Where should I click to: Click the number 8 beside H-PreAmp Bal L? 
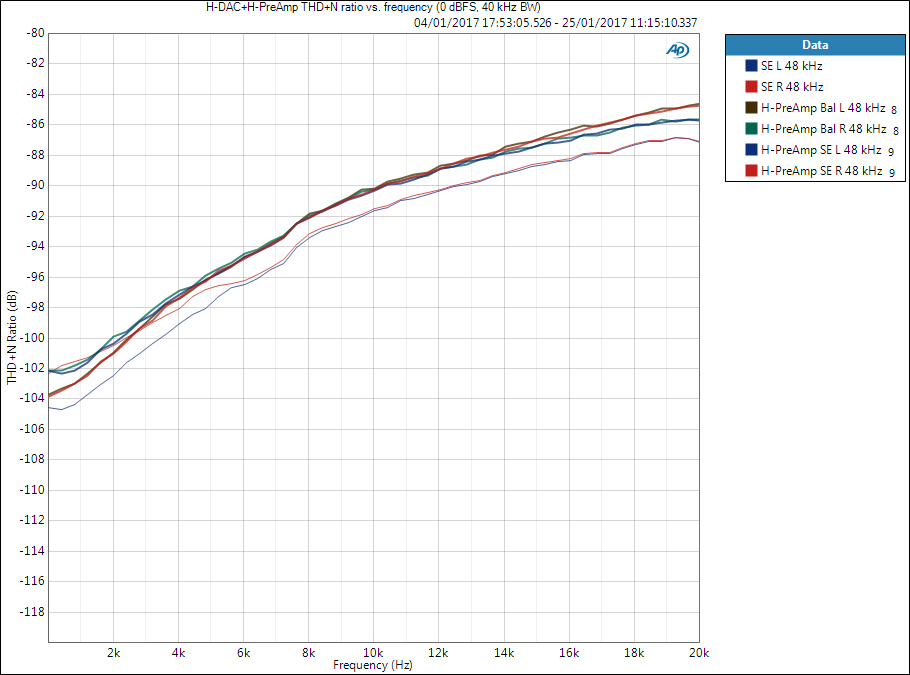(x=894, y=110)
